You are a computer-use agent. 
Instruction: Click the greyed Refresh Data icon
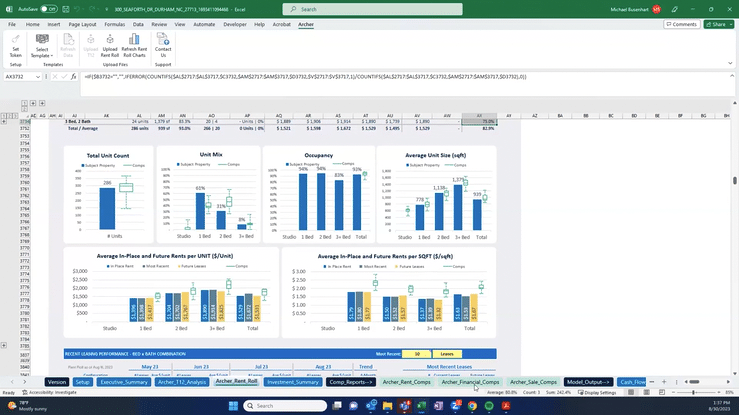point(68,46)
